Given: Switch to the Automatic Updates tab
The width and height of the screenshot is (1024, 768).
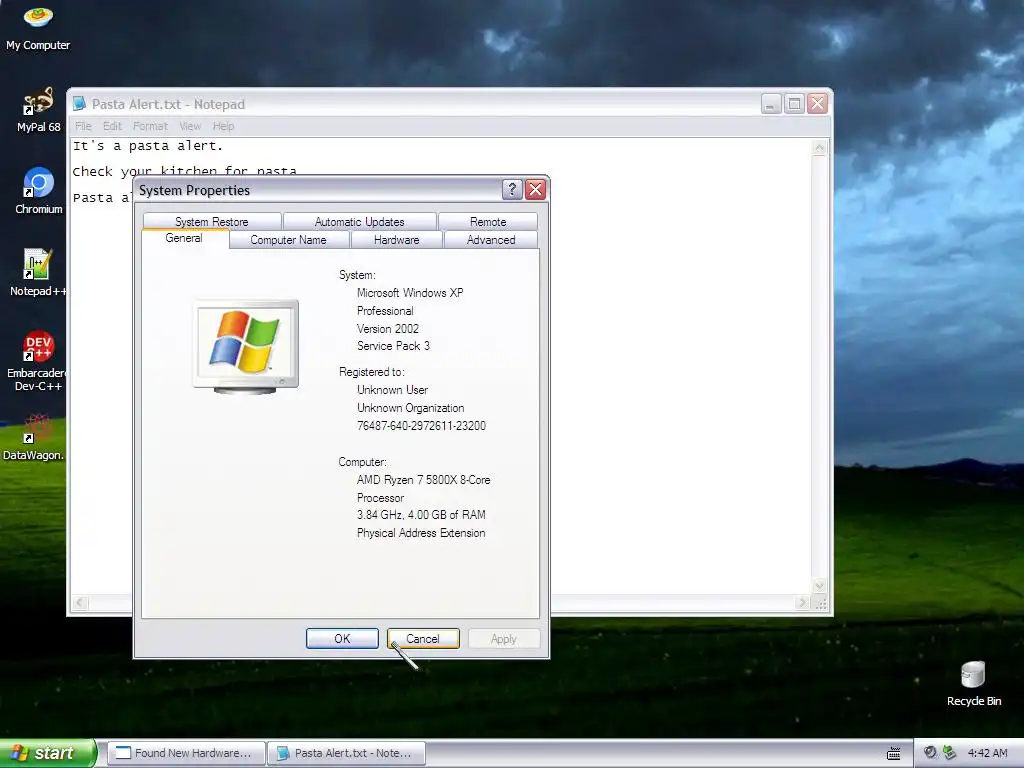Looking at the screenshot, I should click(359, 221).
